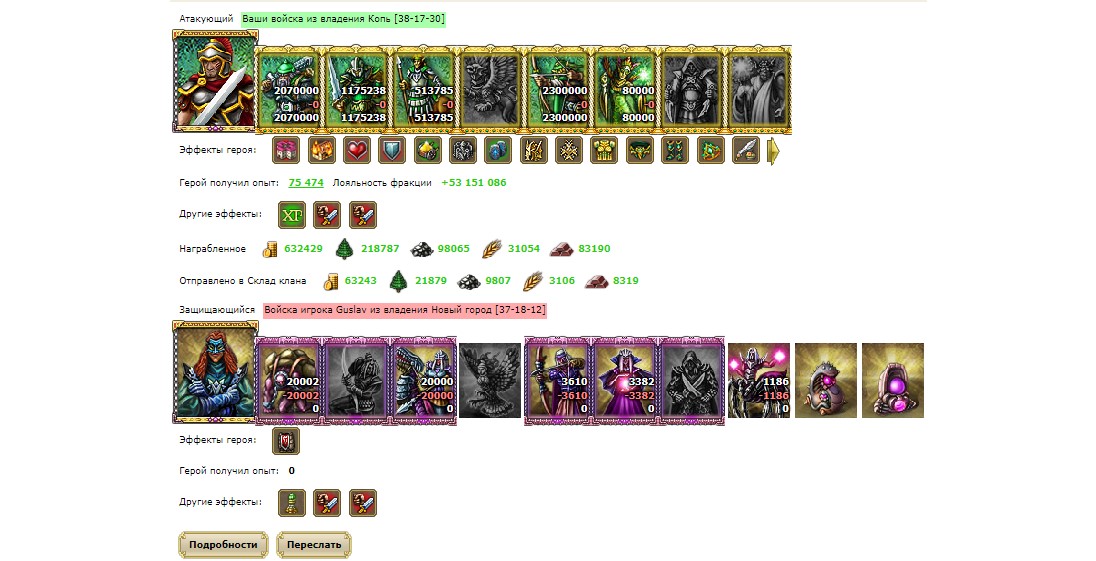Select the green boots hero effect icon
1096x561 pixels.
click(x=675, y=150)
